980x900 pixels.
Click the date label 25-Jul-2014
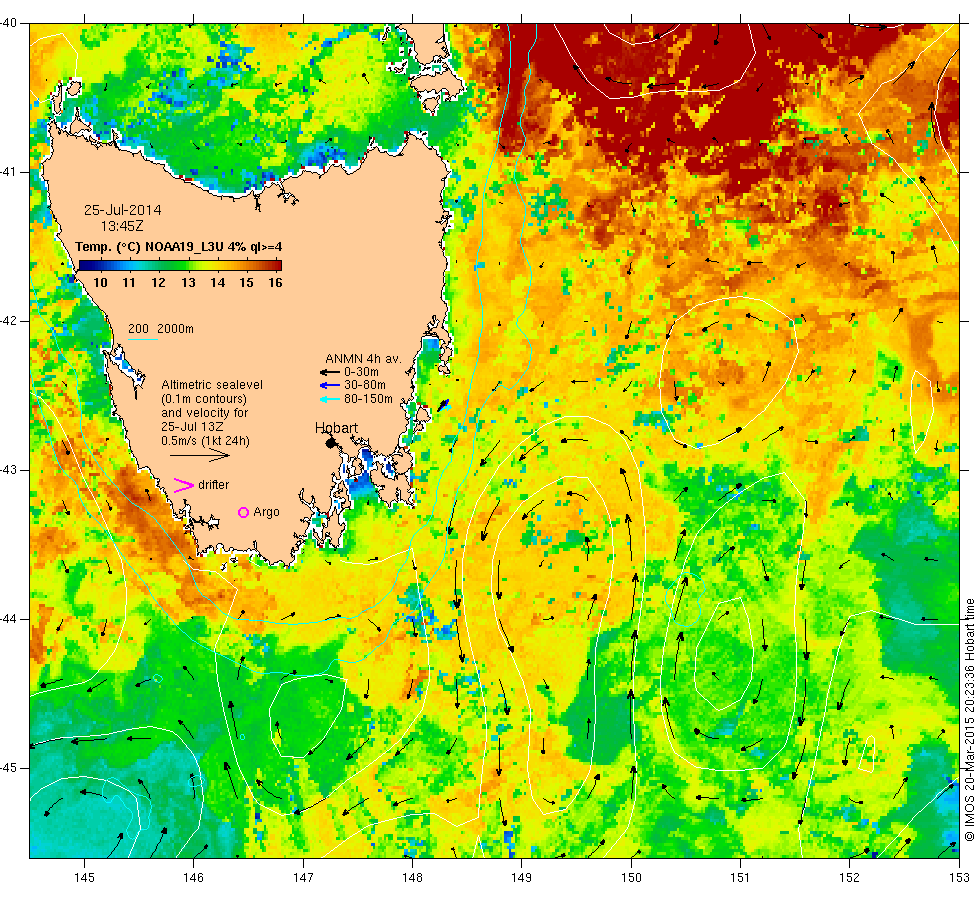tap(122, 210)
